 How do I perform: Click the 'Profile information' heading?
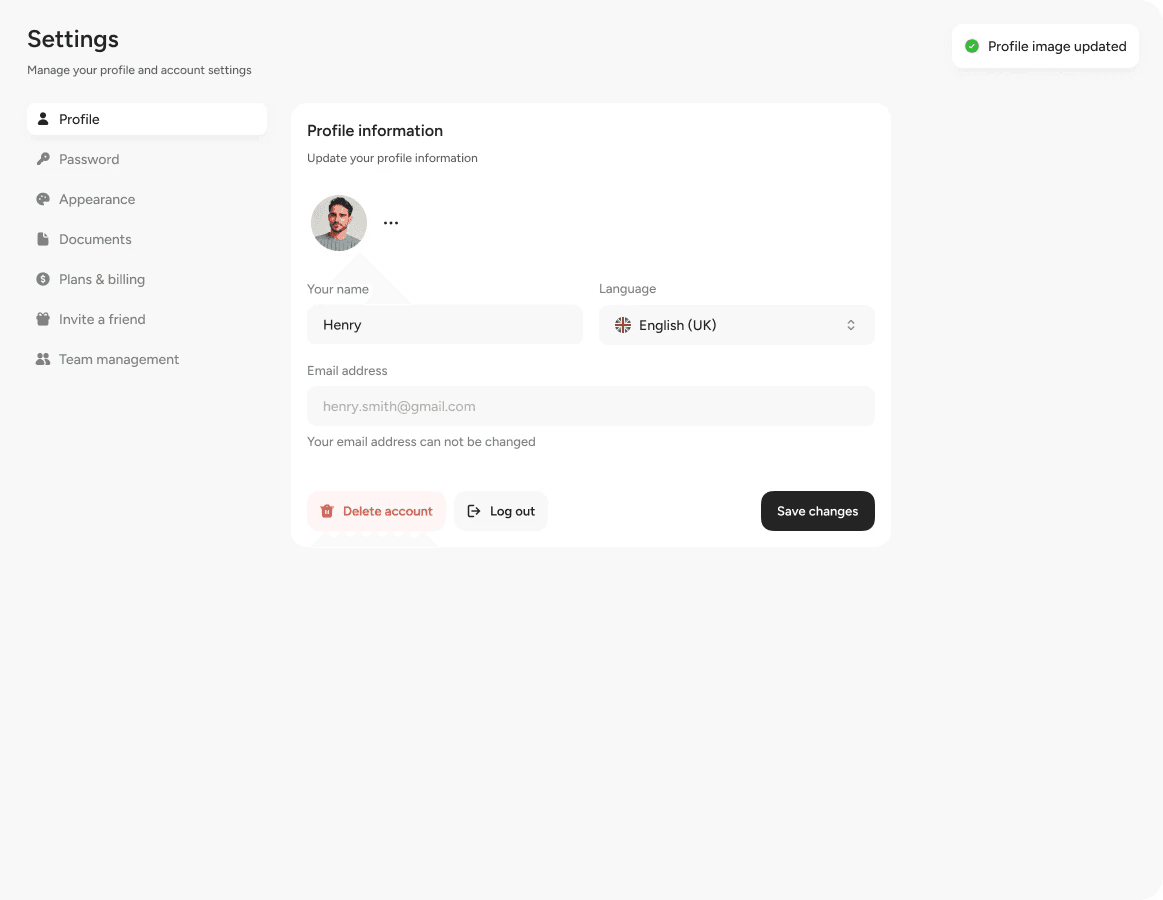[x=375, y=131]
